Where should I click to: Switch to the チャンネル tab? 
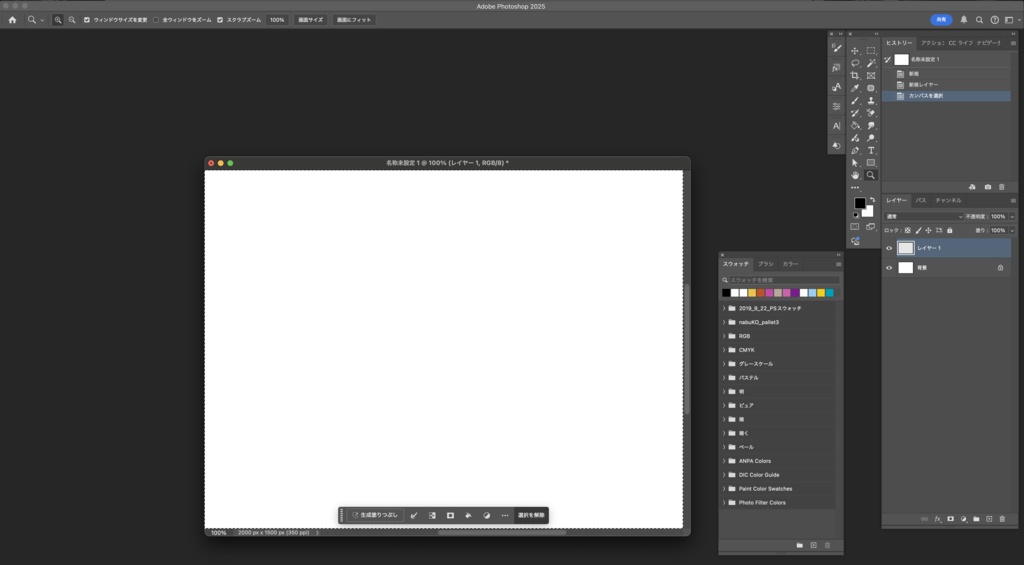point(948,201)
